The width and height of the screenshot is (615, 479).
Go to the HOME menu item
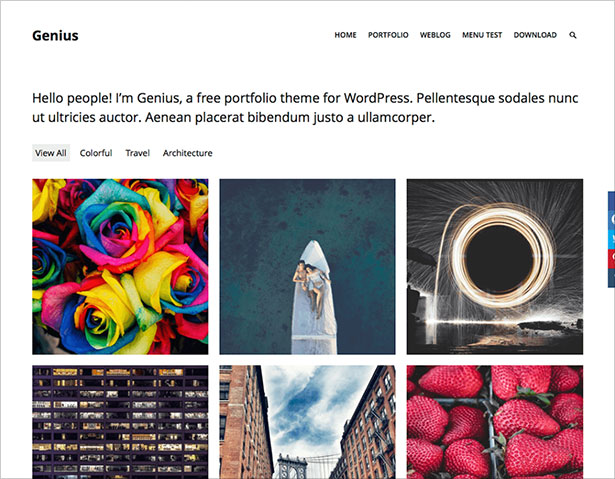coord(345,35)
